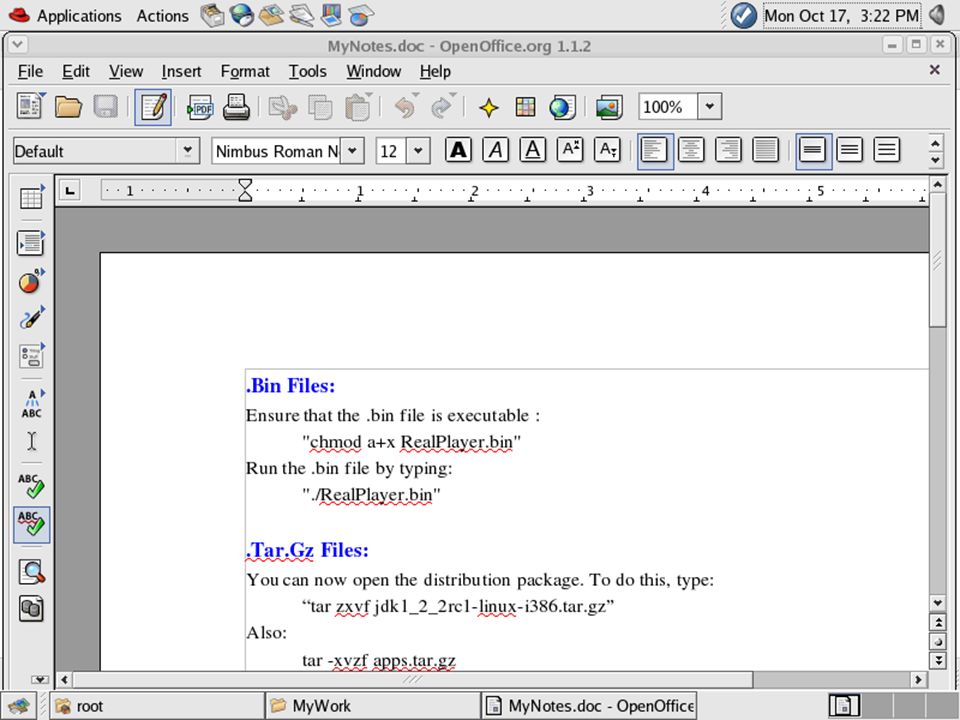Open the Hyperlink dialog globe icon
Viewport: 960px width, 720px height.
pyautogui.click(x=561, y=107)
